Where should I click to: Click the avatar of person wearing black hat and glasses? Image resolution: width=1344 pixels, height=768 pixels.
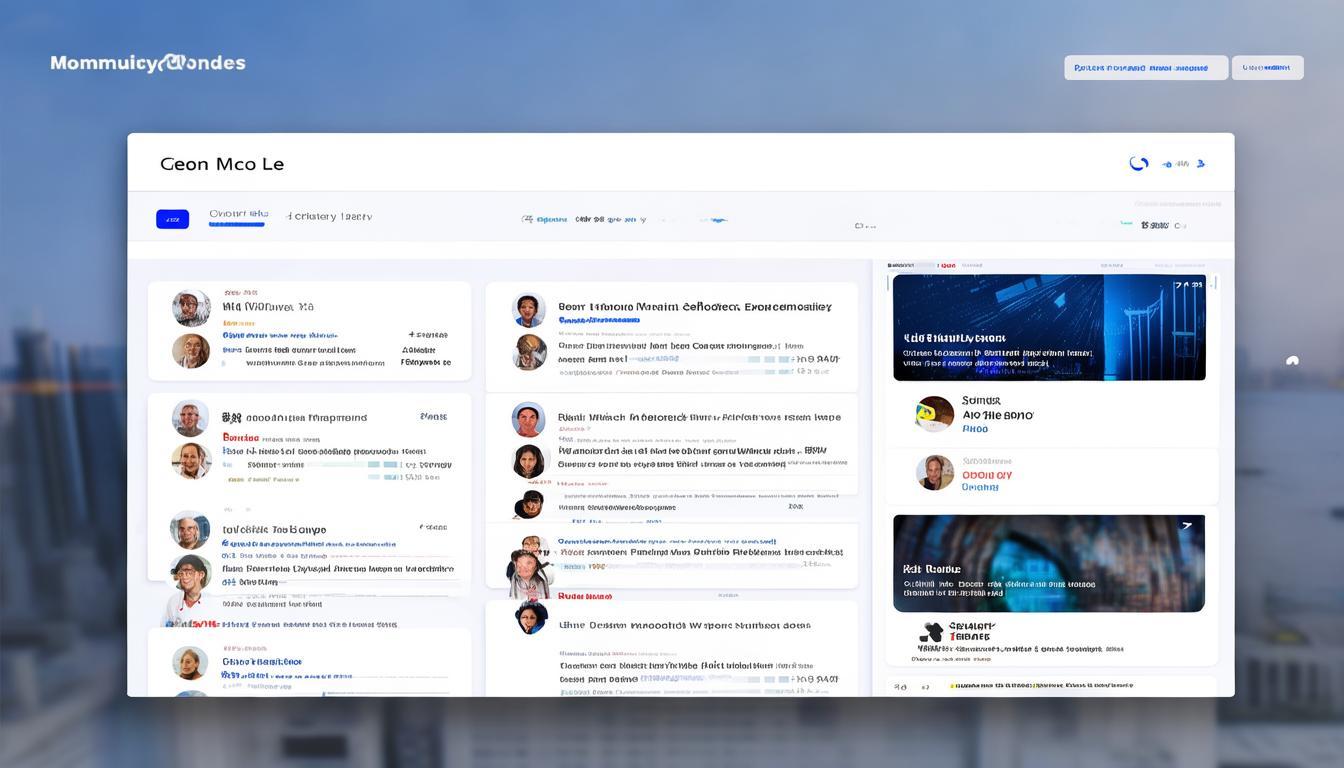[190, 574]
